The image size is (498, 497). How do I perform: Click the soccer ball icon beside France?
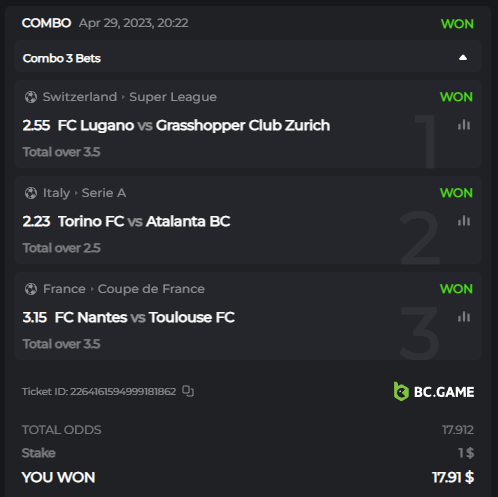31,289
